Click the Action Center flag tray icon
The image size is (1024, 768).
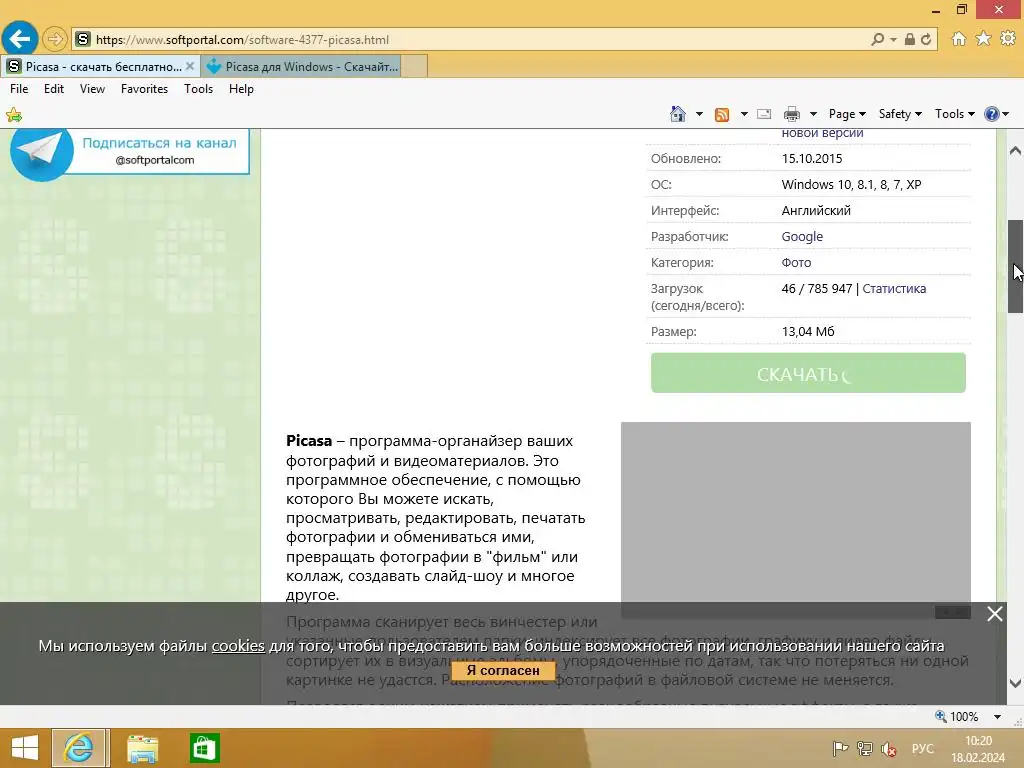click(840, 749)
